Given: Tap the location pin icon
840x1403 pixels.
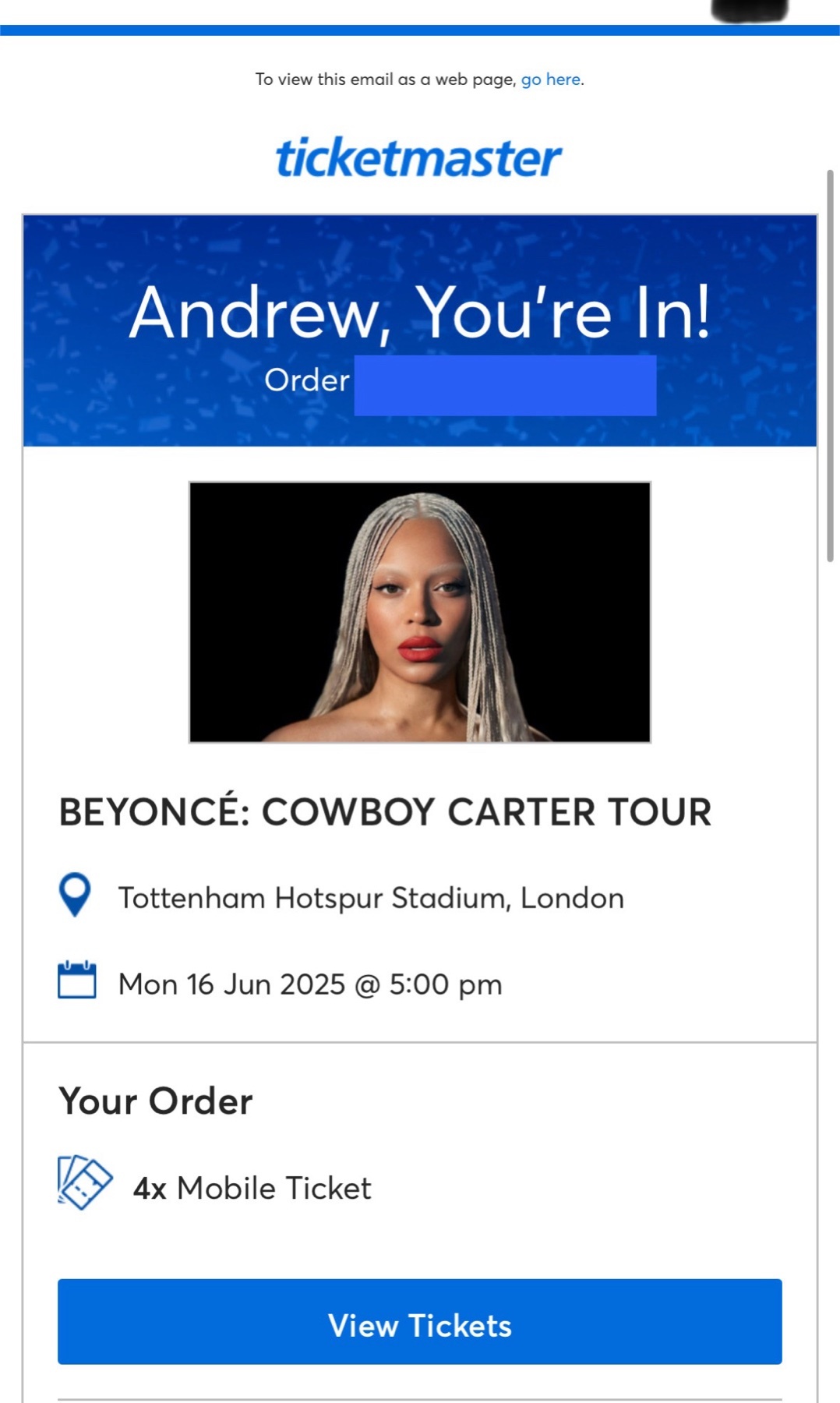Looking at the screenshot, I should (75, 895).
